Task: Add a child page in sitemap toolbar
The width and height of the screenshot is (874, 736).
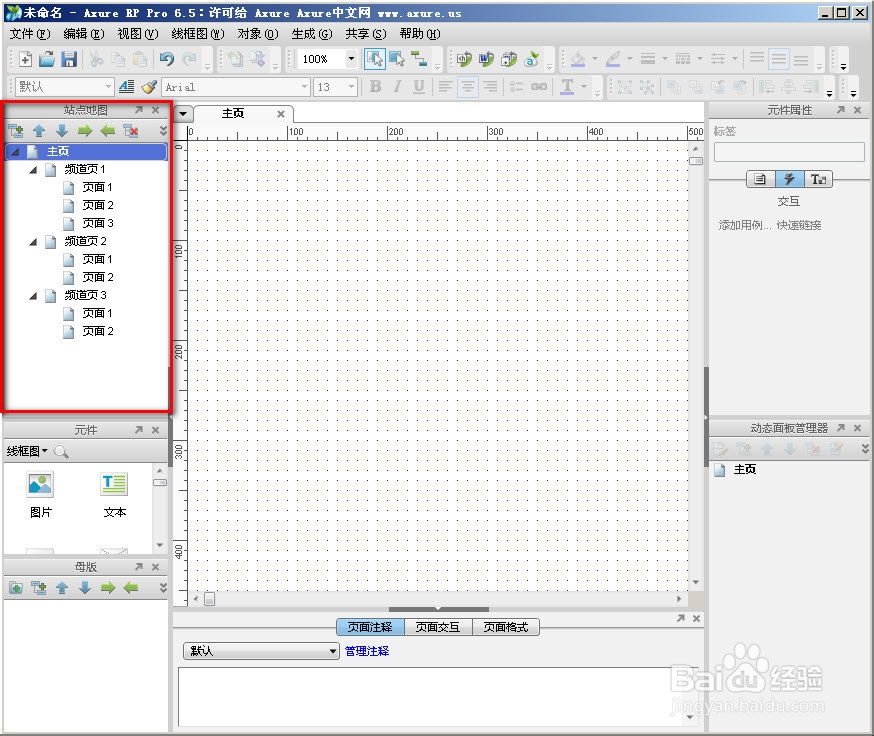Action: coord(16,131)
